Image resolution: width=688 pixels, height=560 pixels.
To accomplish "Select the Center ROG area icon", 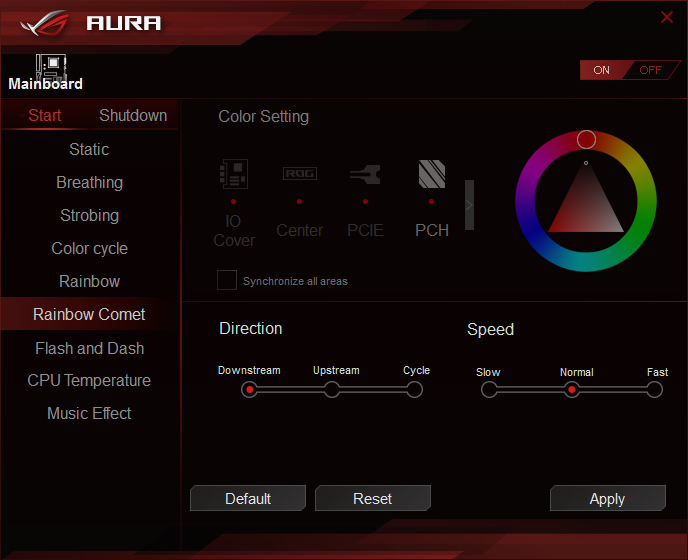I will tap(300, 173).
